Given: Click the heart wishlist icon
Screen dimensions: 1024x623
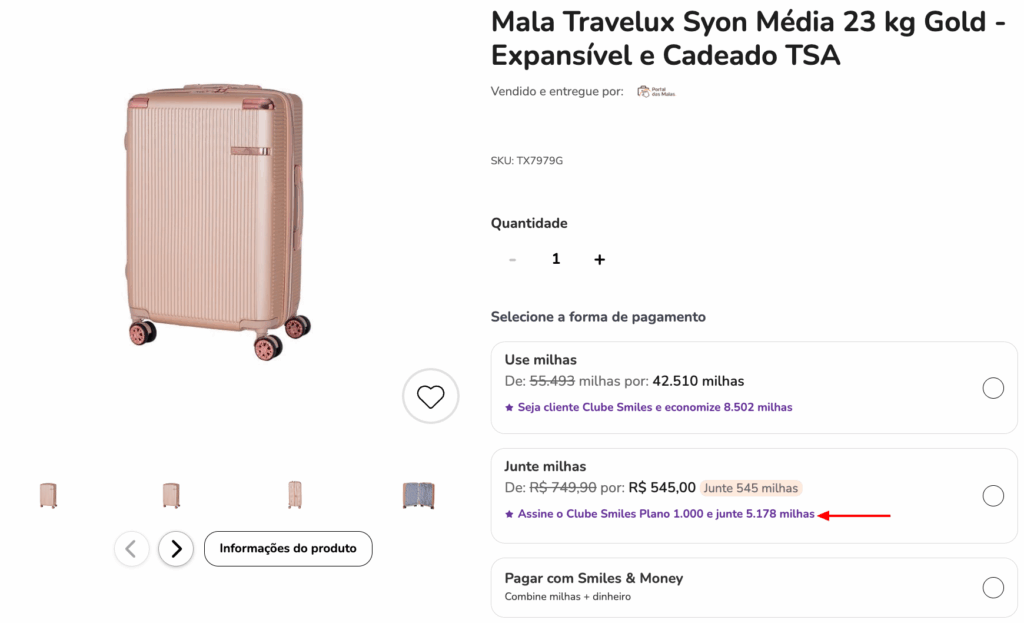Looking at the screenshot, I should (430, 396).
